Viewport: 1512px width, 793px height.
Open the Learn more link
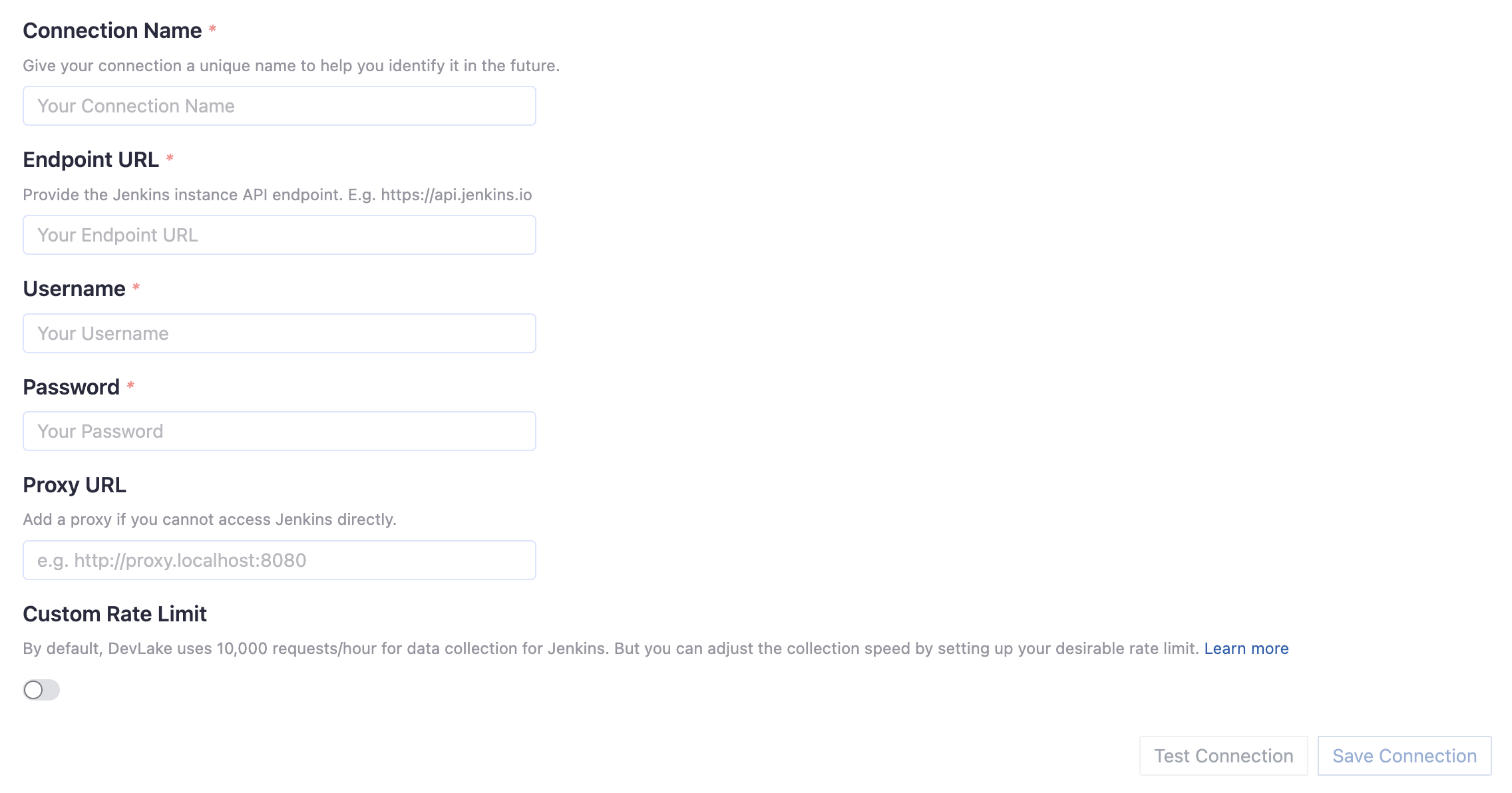(1246, 649)
